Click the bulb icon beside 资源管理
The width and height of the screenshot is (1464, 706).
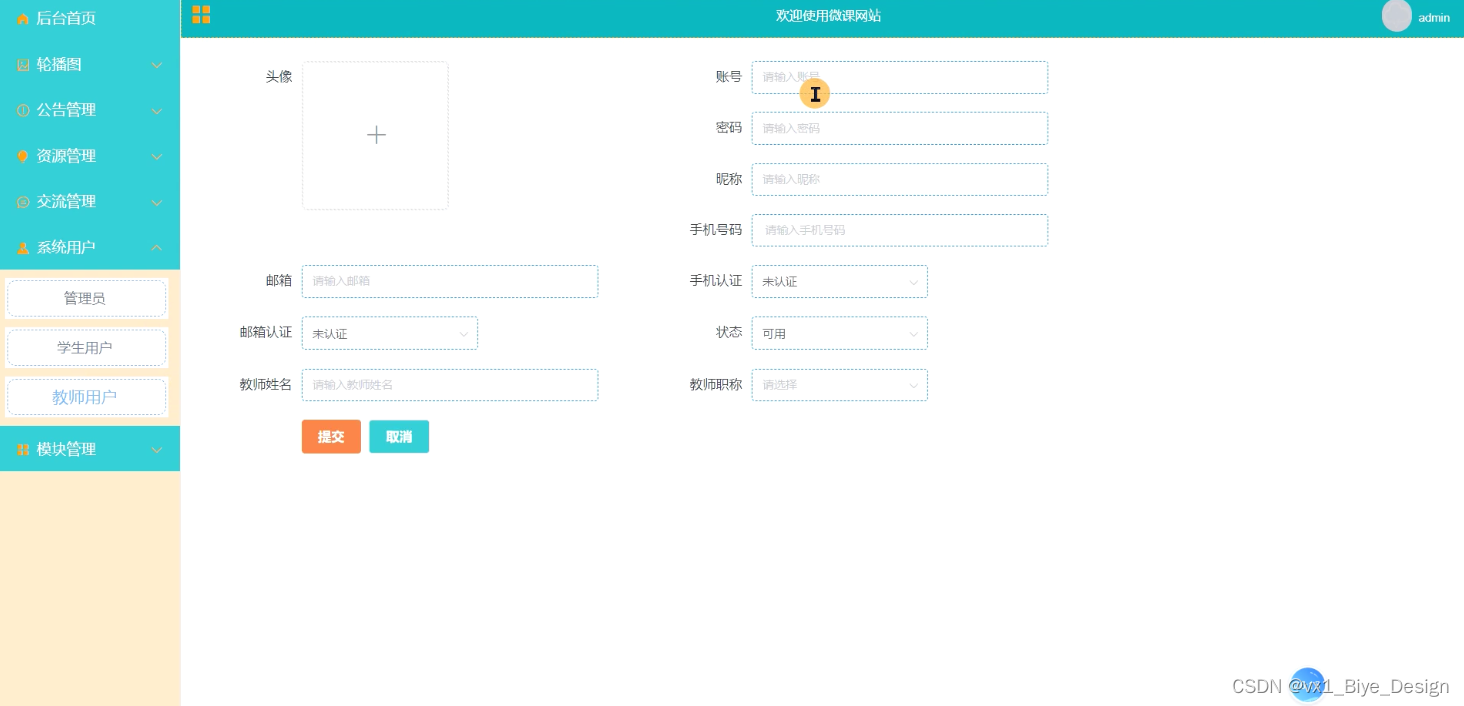[x=23, y=156]
